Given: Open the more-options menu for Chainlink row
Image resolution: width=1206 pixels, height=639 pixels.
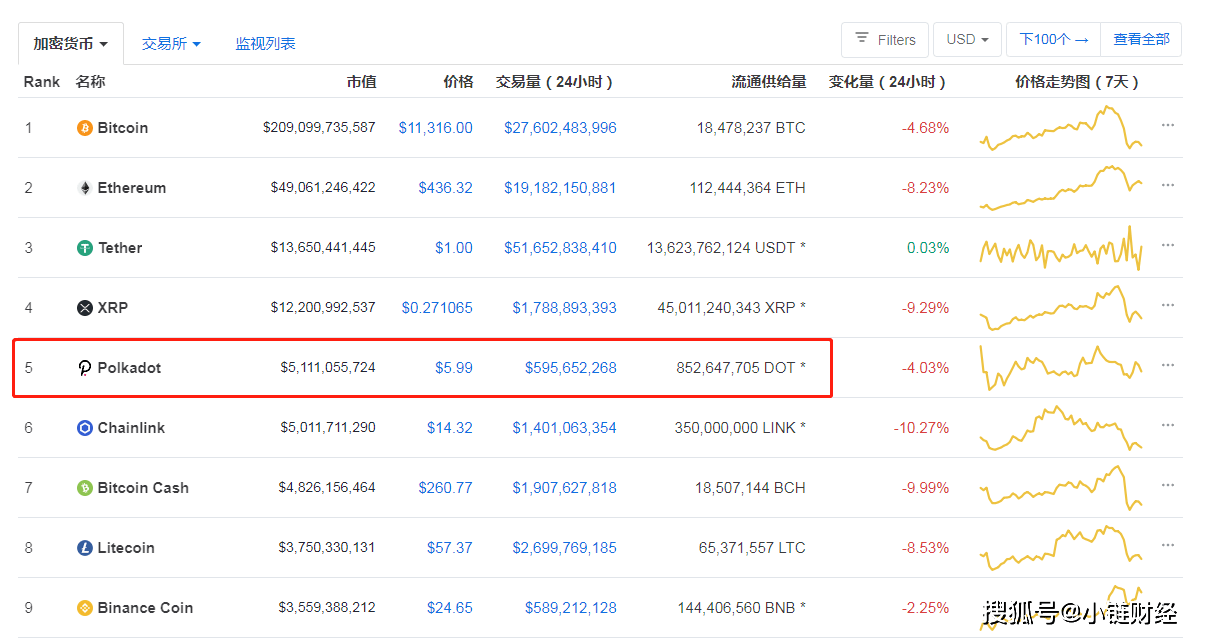Looking at the screenshot, I should pos(1168,426).
